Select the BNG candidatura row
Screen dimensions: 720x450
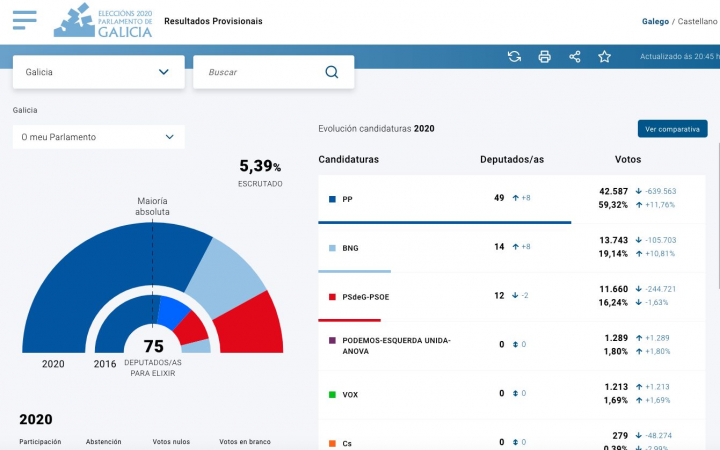tap(512, 248)
